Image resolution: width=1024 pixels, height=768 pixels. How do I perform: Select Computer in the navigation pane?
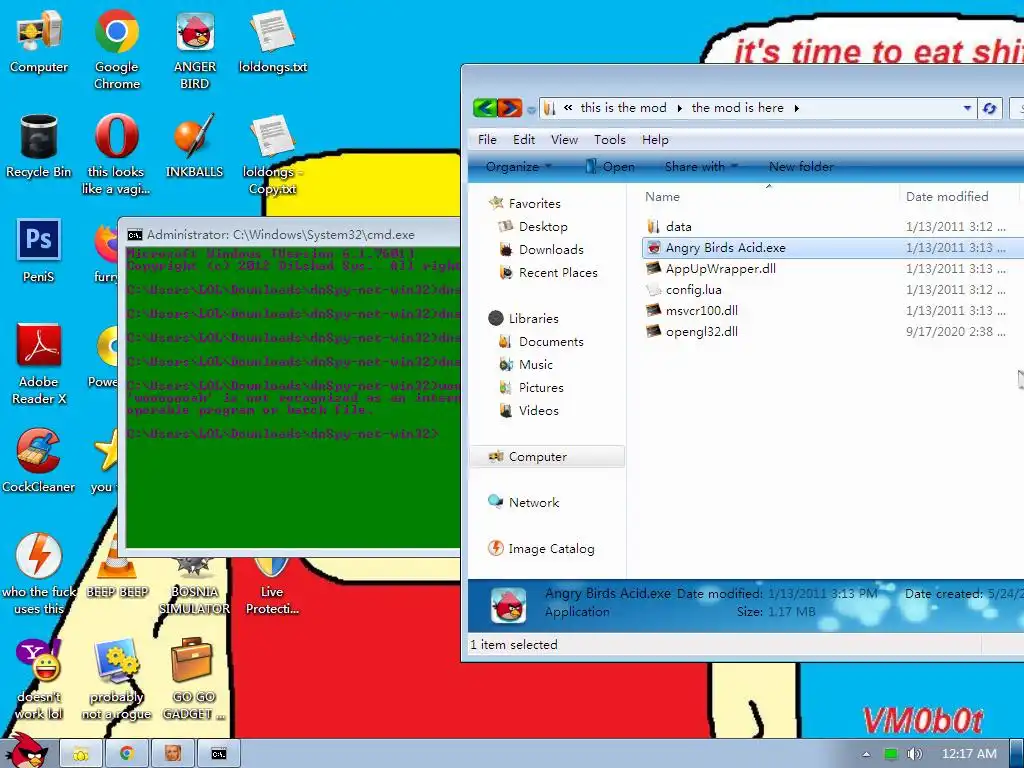[x=547, y=456]
